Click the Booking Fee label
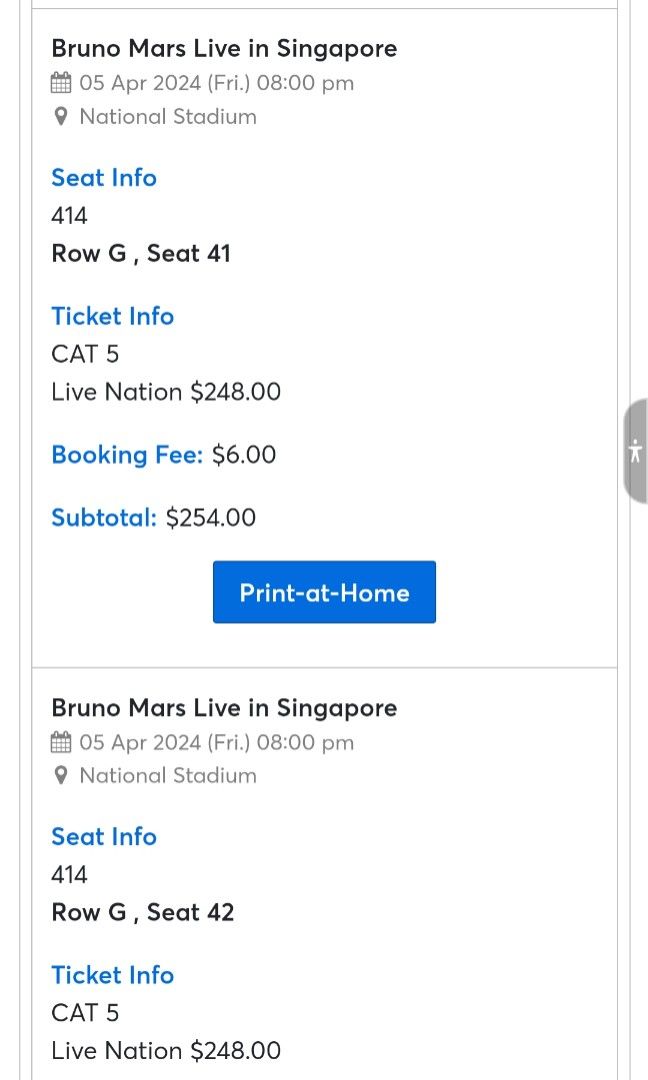Viewport: 648px width, 1080px height. pyautogui.click(x=127, y=455)
